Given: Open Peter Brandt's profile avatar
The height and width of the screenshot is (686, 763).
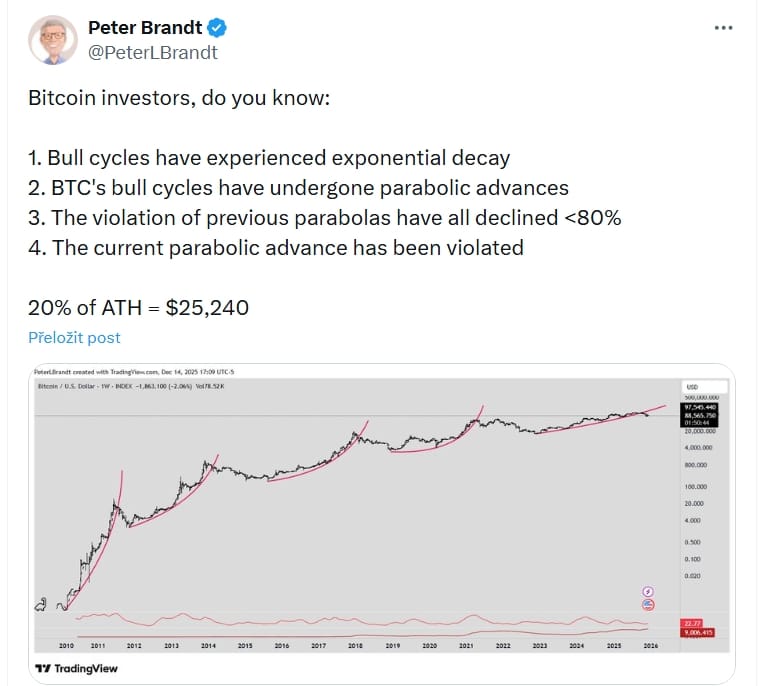Looking at the screenshot, I should (52, 39).
